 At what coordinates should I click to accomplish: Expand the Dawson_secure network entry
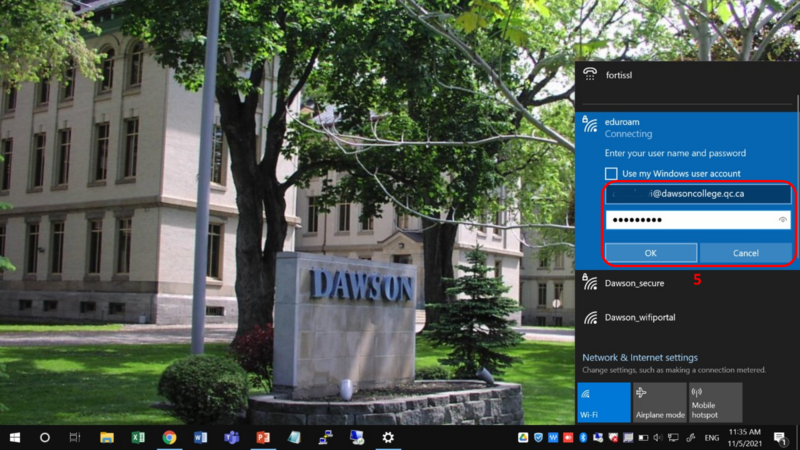coord(687,283)
